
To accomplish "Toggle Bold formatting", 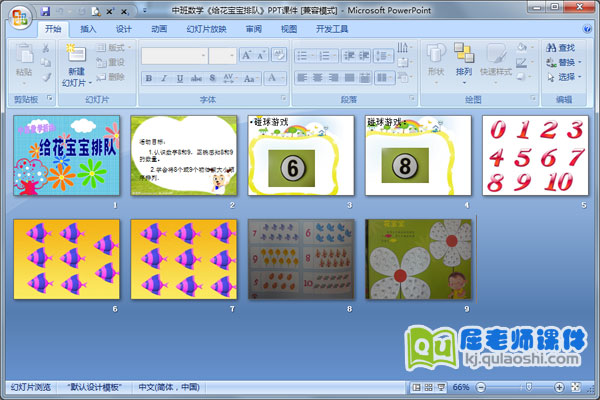I will click(x=148, y=78).
